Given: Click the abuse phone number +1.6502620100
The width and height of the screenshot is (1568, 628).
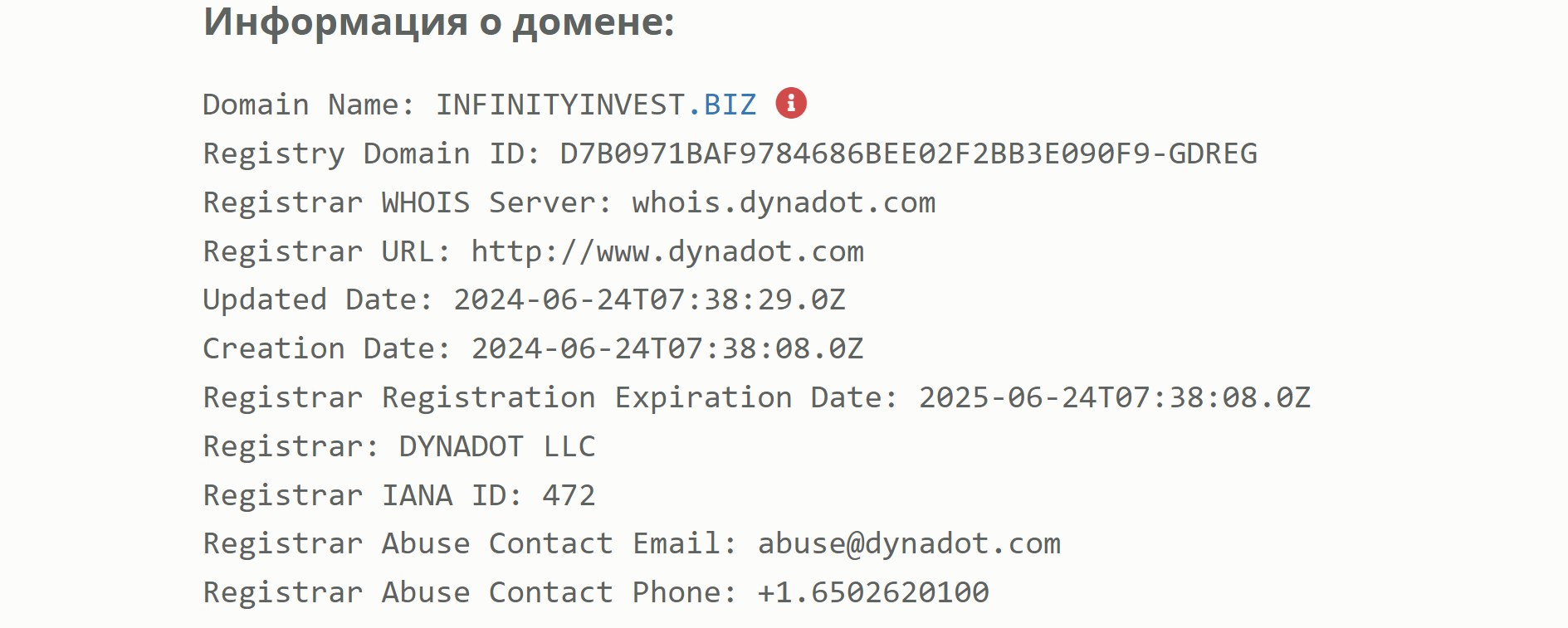Looking at the screenshot, I should 872,593.
